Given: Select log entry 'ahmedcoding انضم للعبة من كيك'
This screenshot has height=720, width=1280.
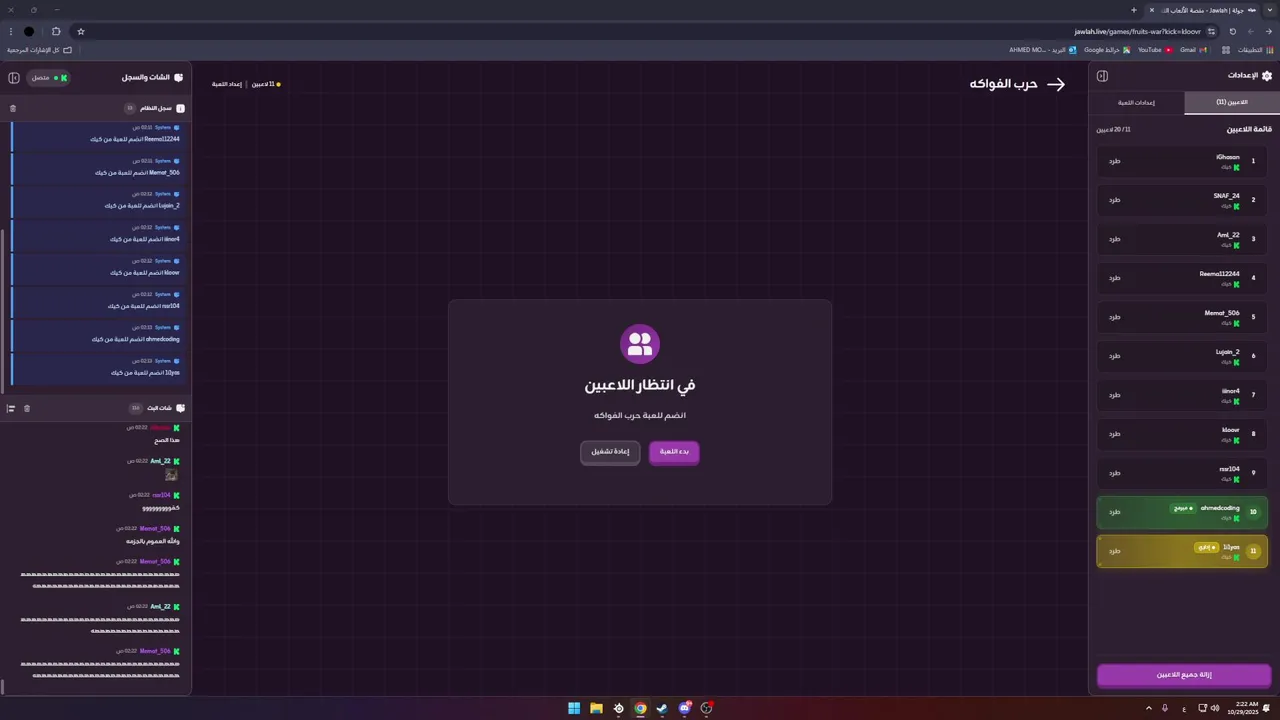Looking at the screenshot, I should (x=97, y=334).
